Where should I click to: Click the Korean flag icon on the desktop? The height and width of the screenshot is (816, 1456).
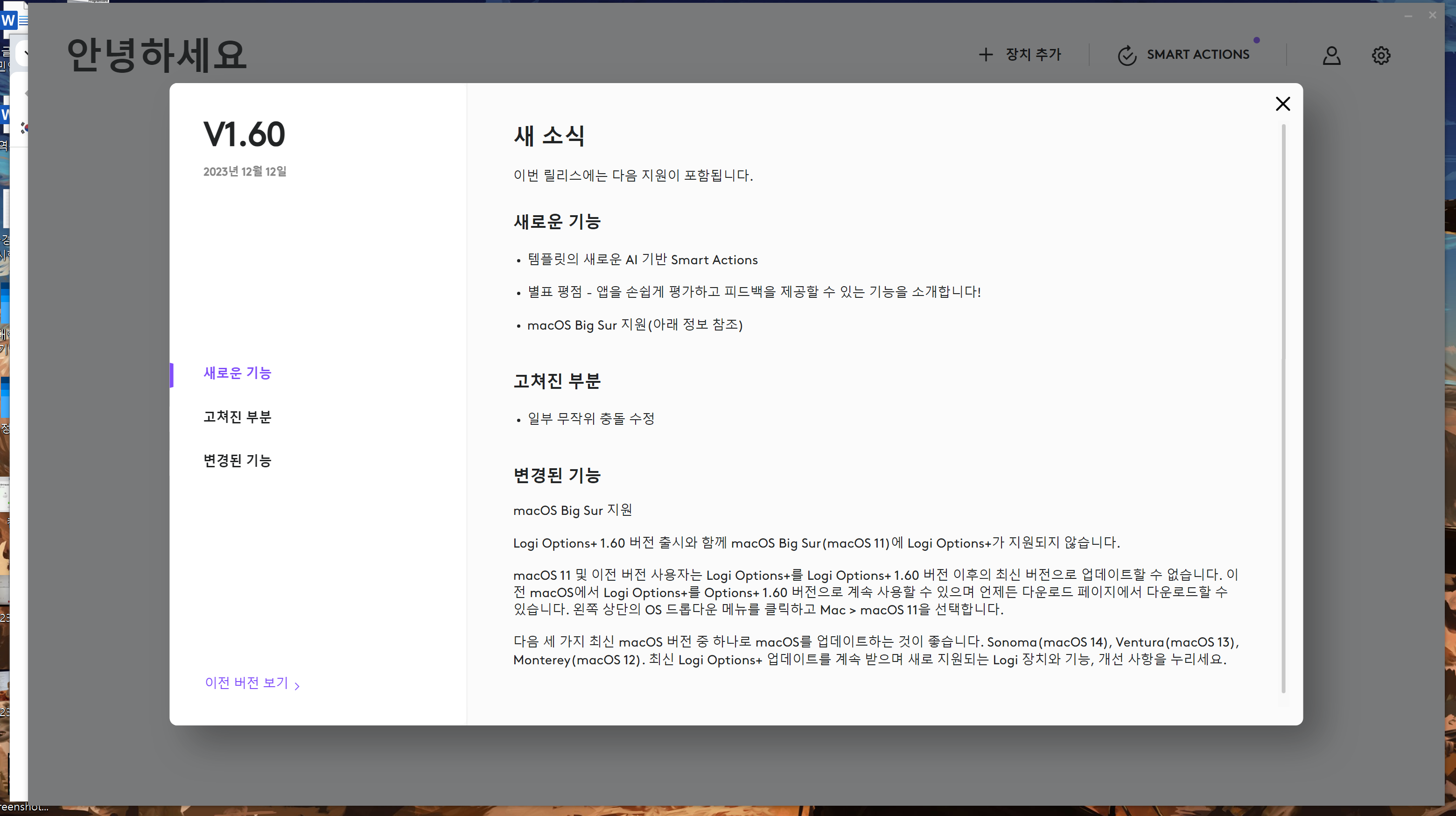[x=25, y=128]
